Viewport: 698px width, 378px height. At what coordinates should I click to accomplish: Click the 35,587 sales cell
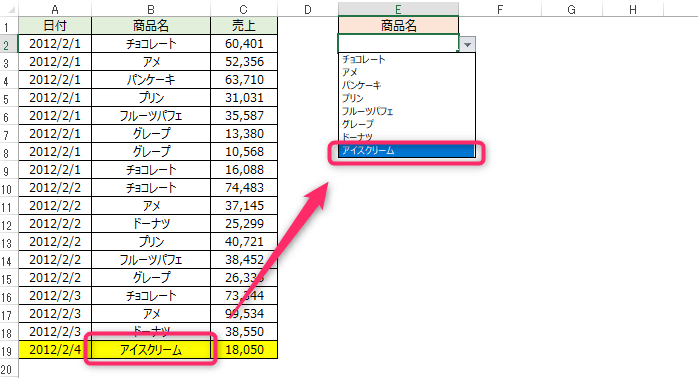[x=243, y=116]
